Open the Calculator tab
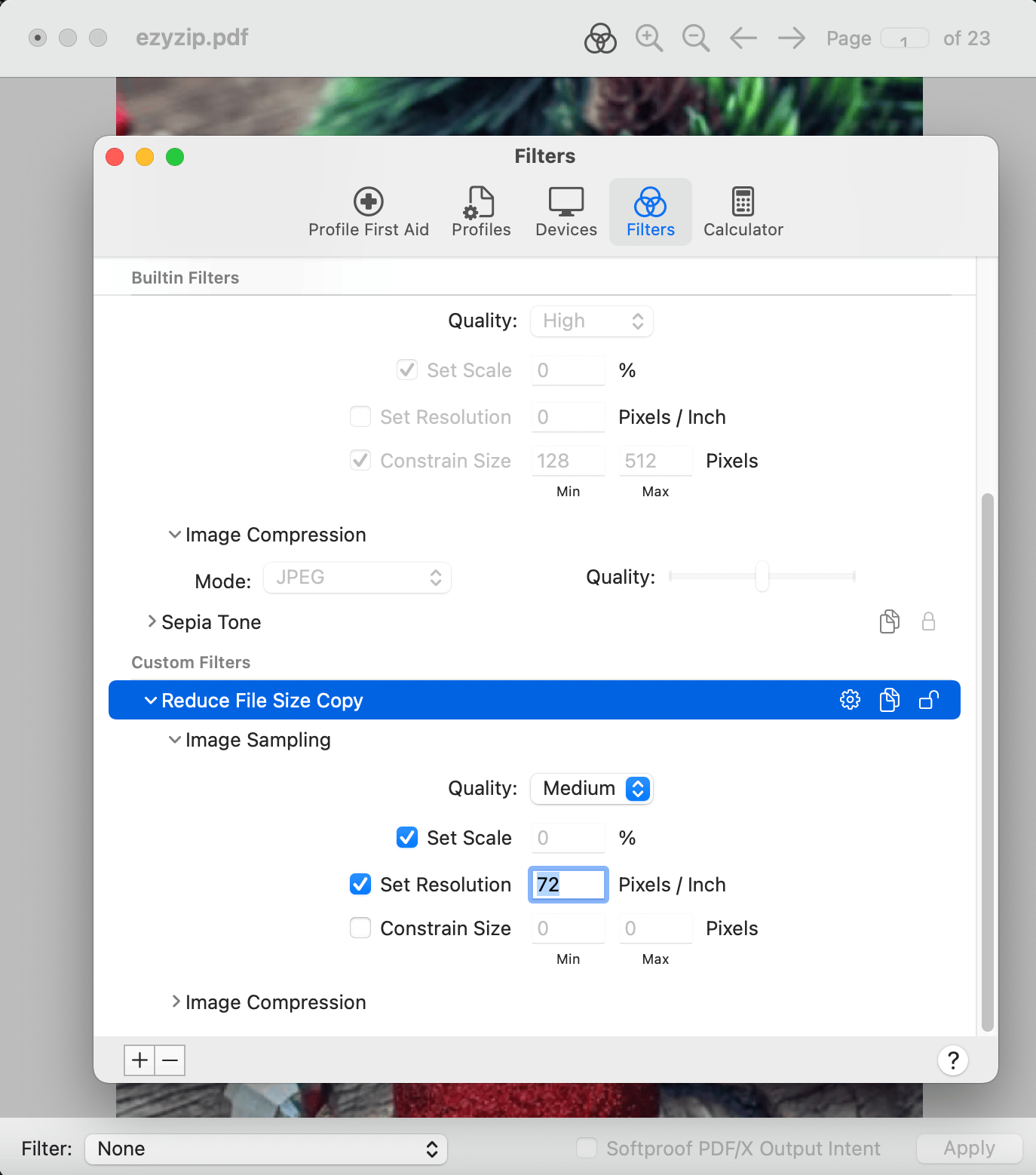Image resolution: width=1036 pixels, height=1175 pixels. pyautogui.click(x=743, y=211)
